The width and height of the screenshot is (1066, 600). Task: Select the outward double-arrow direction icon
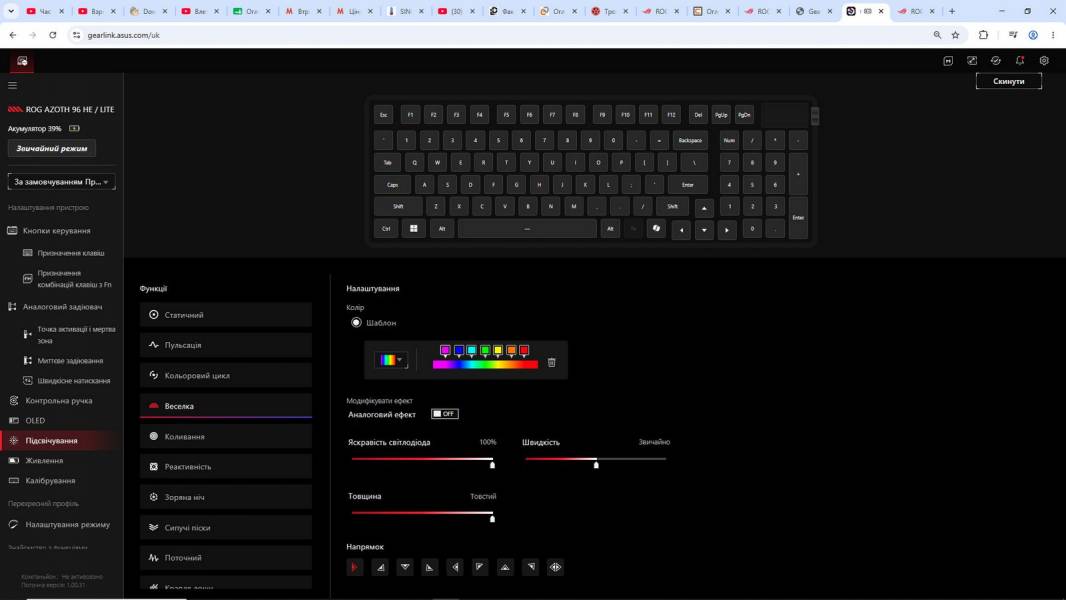555,567
